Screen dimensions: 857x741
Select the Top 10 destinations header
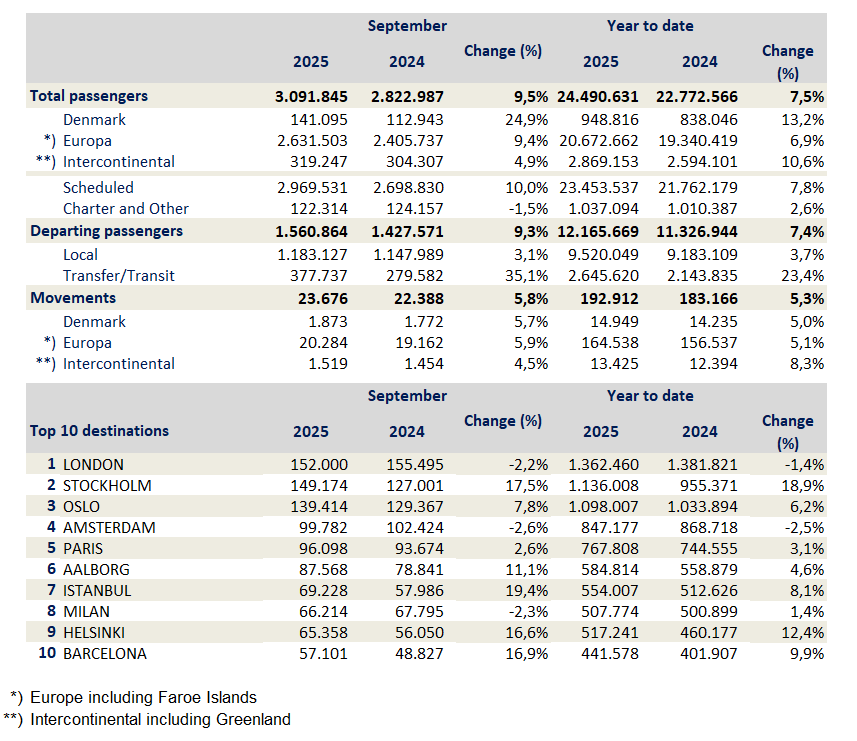[99, 431]
